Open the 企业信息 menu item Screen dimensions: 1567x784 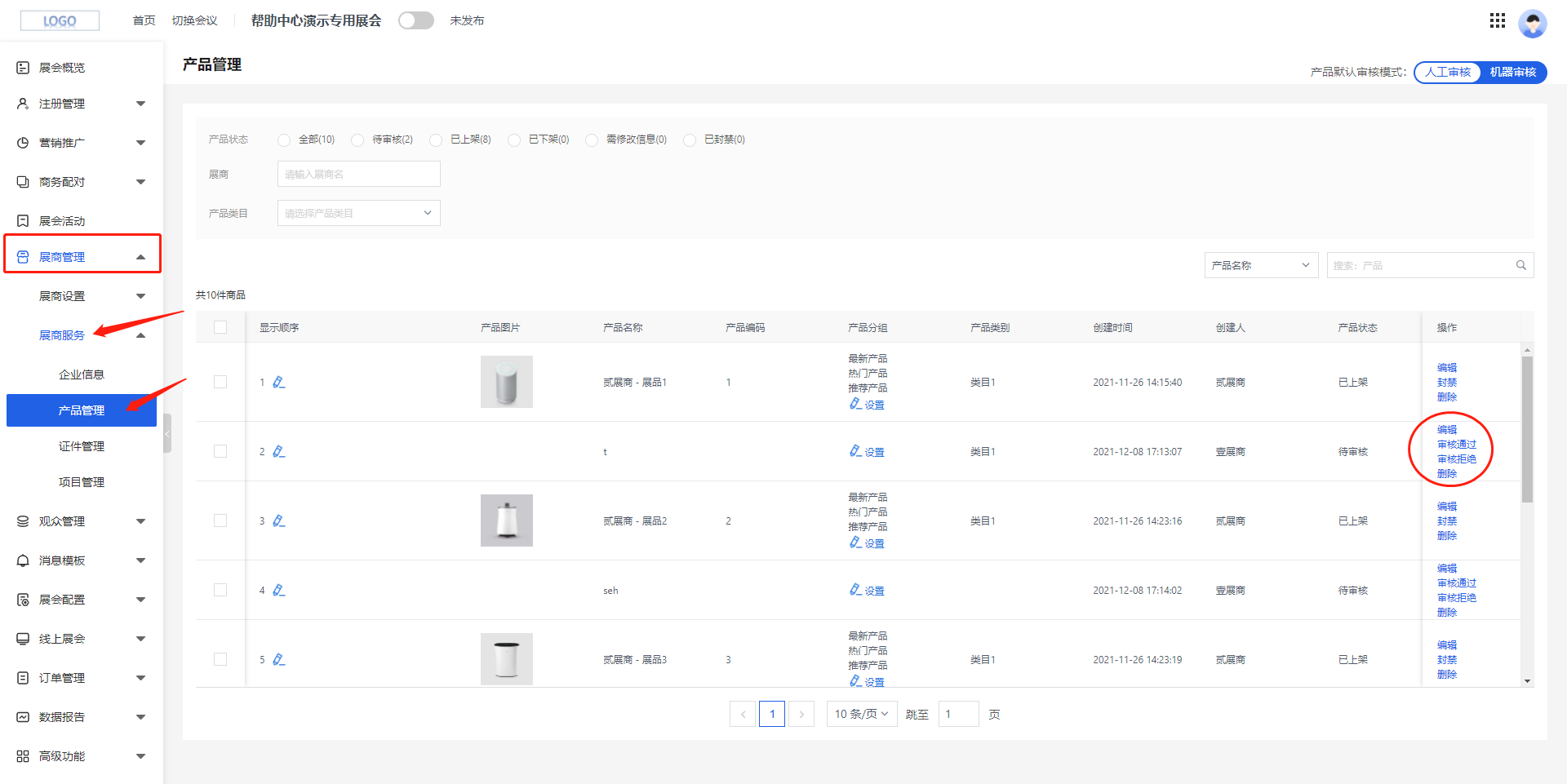click(x=82, y=374)
